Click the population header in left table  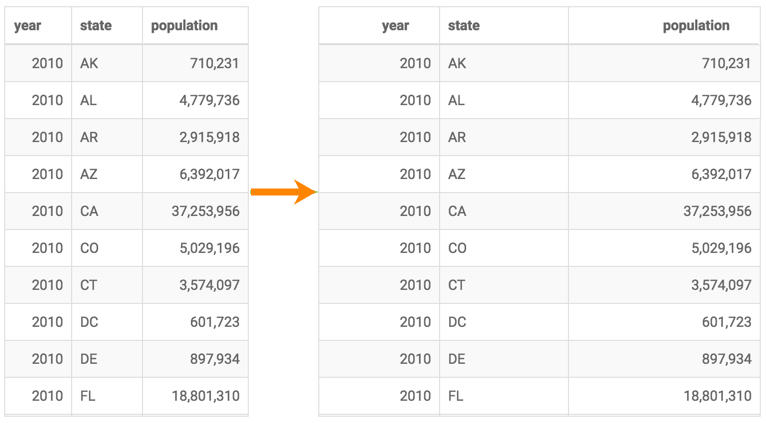pos(184,26)
